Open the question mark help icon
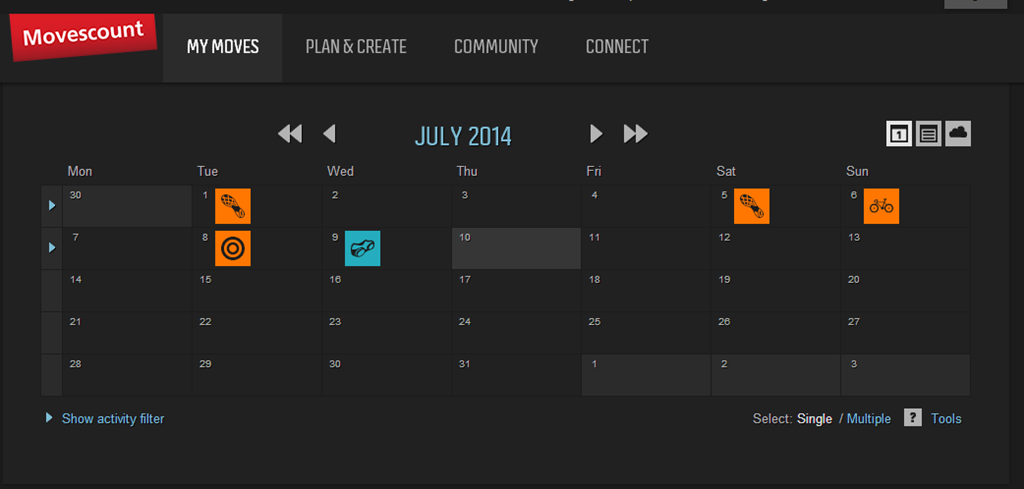 tap(913, 418)
